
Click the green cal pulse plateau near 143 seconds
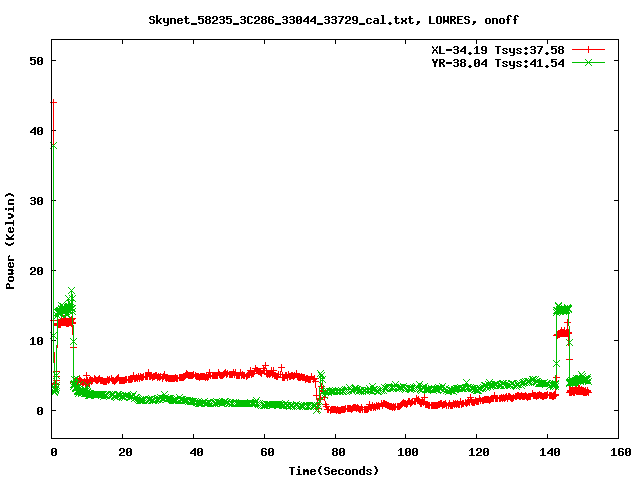(562, 309)
